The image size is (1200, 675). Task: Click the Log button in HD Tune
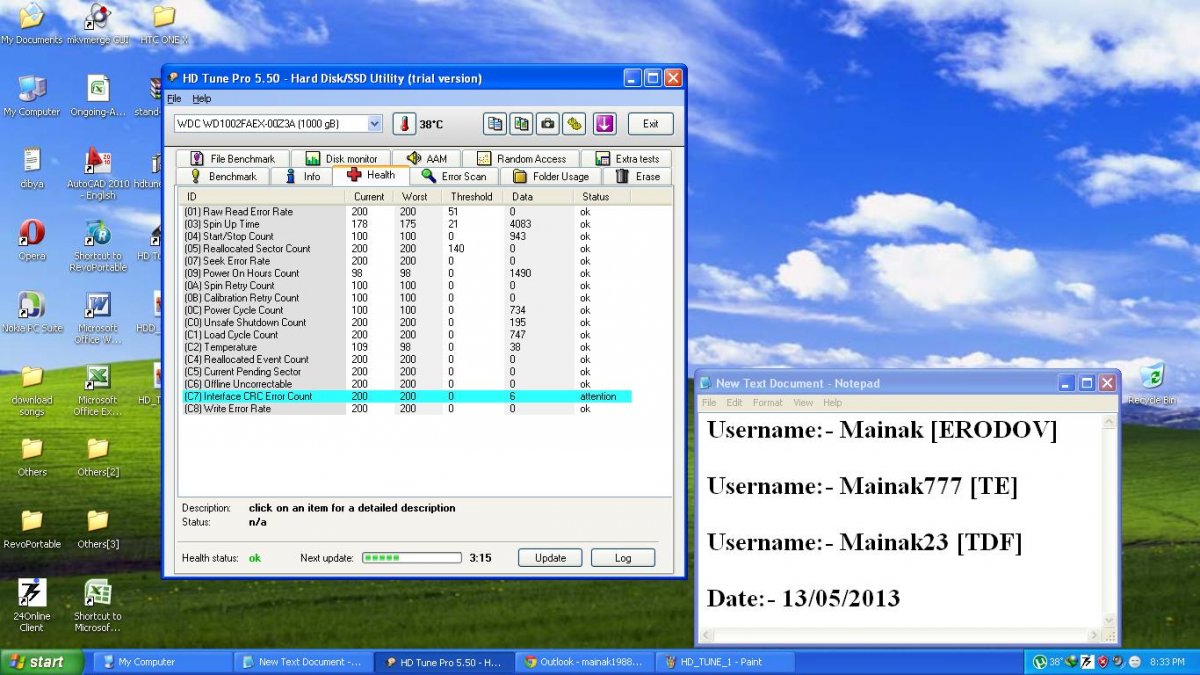[x=623, y=558]
